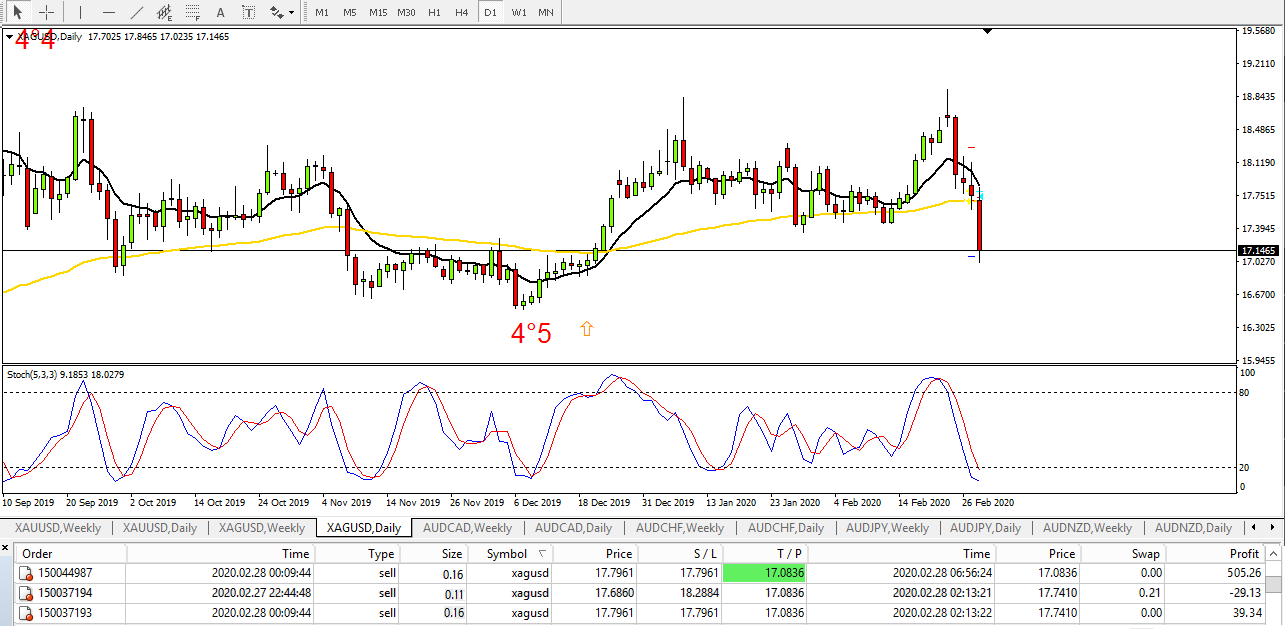Select the Cursor arrow tool
Screen dimensions: 1287x631
click(x=18, y=12)
